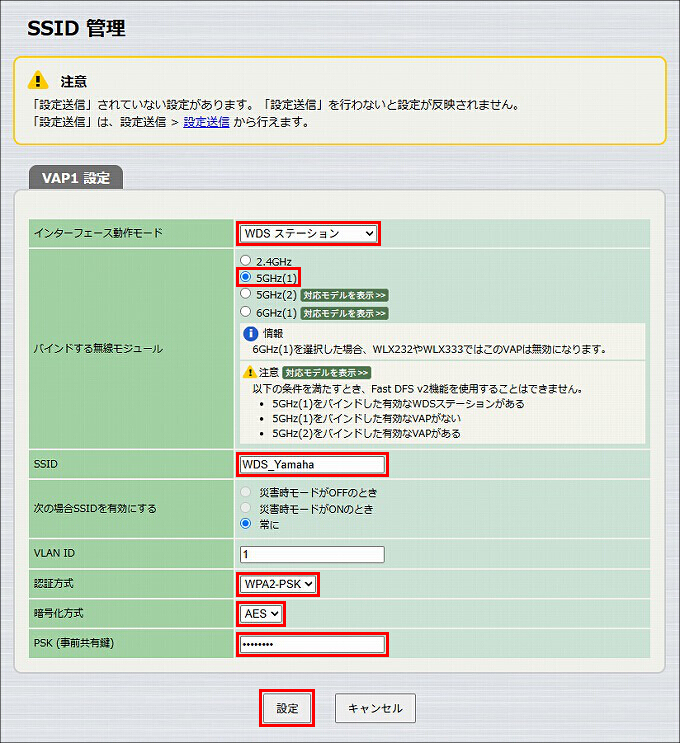Click the PSK (事前共有鍵) password field
The image size is (680, 743).
(312, 644)
